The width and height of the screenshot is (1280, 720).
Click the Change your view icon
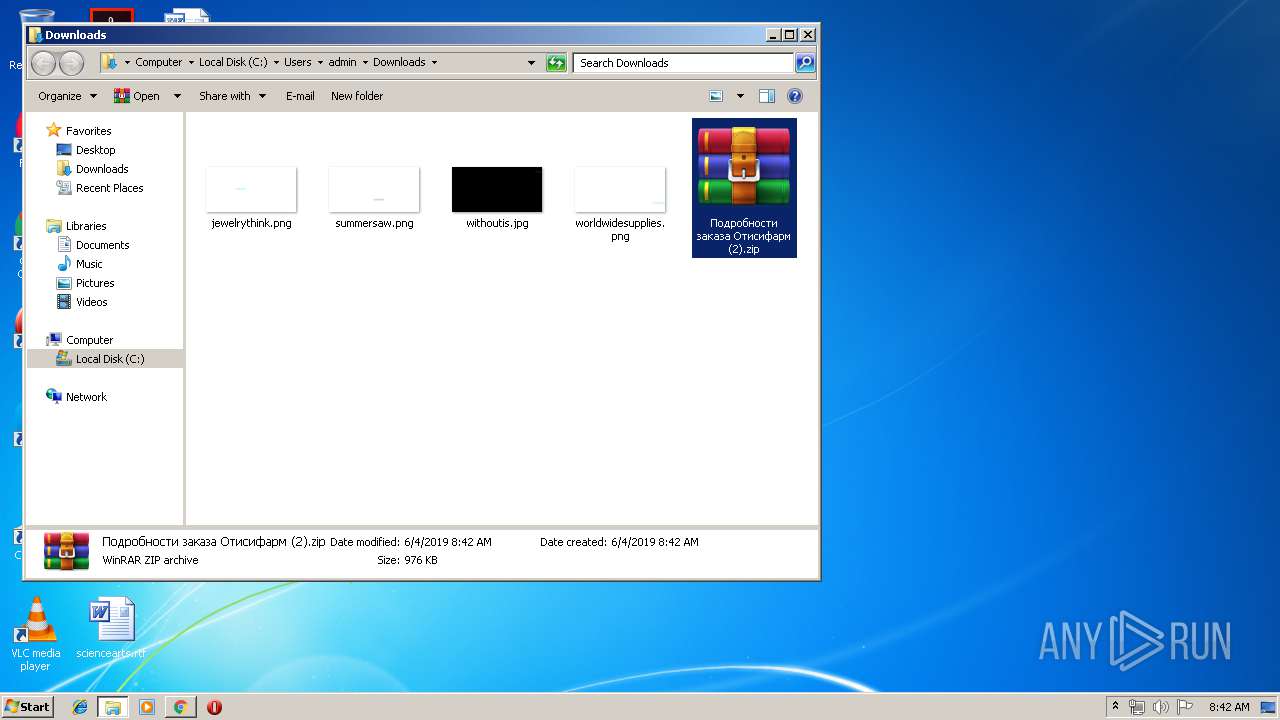[716, 96]
